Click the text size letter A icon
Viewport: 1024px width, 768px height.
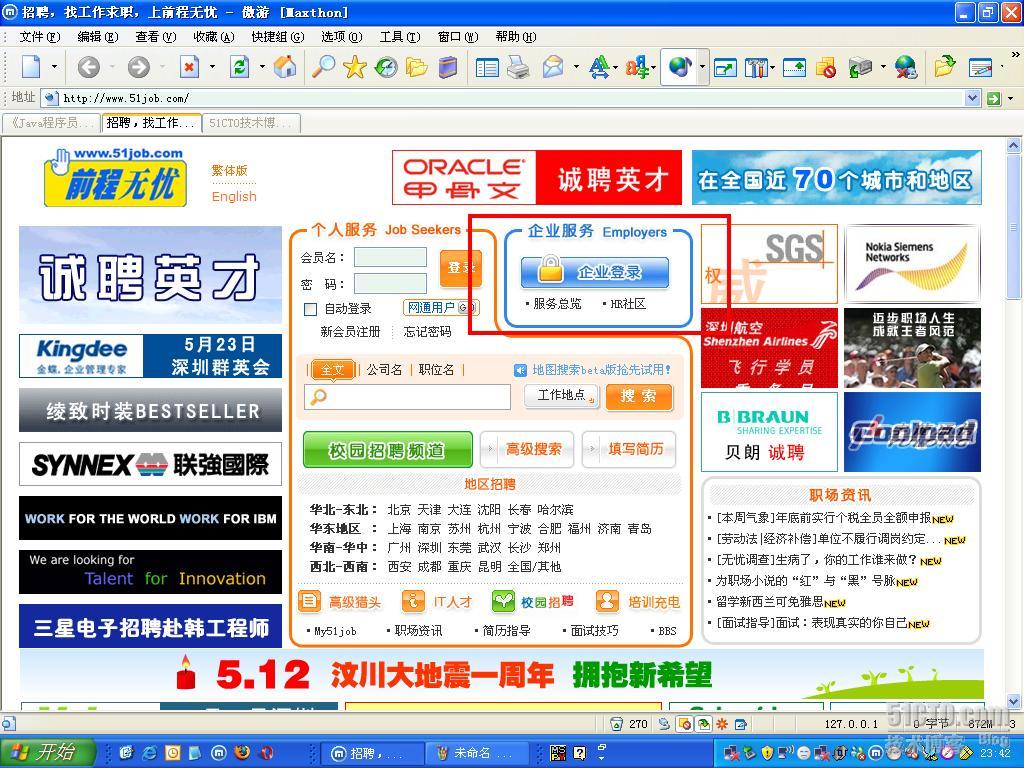click(x=599, y=67)
